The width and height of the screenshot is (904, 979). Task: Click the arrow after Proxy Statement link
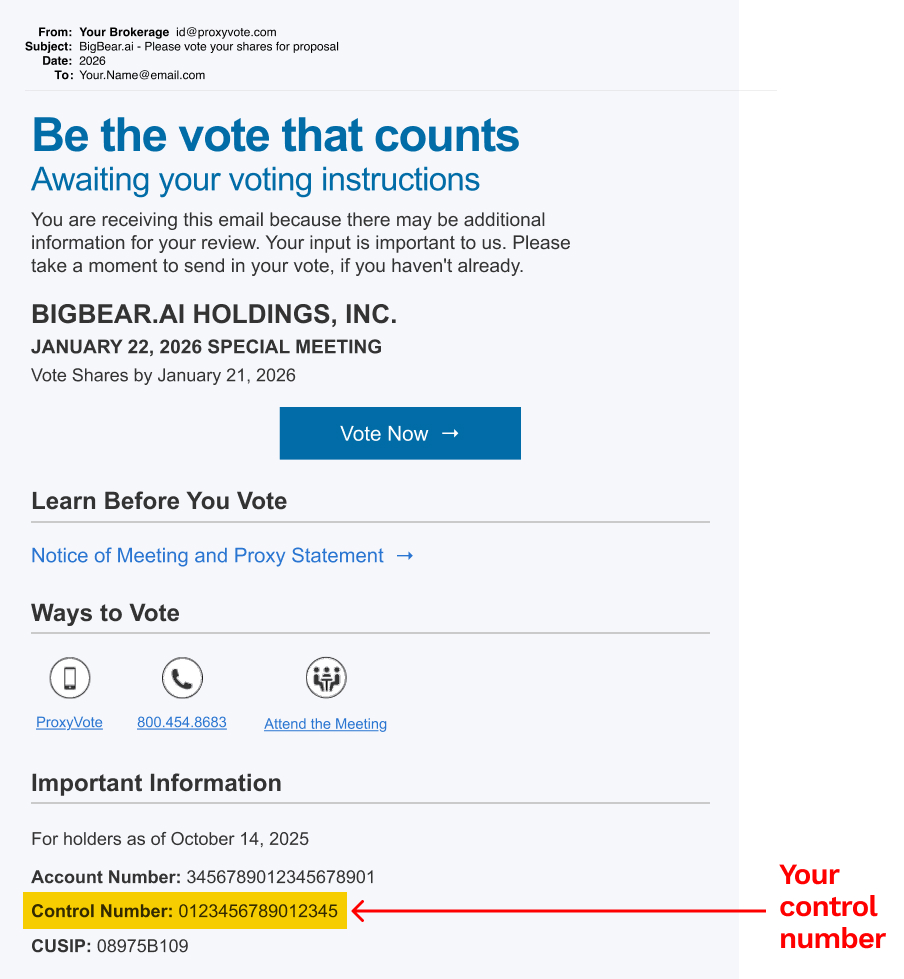[x=405, y=556]
